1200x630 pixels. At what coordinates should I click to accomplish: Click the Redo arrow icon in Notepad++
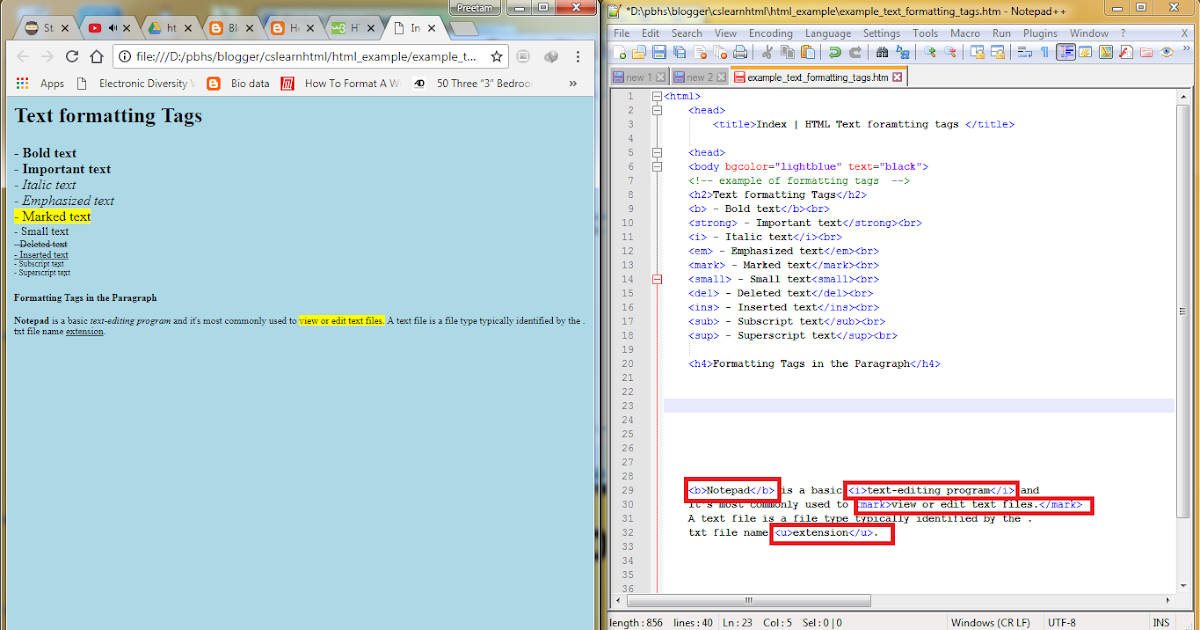click(855, 52)
